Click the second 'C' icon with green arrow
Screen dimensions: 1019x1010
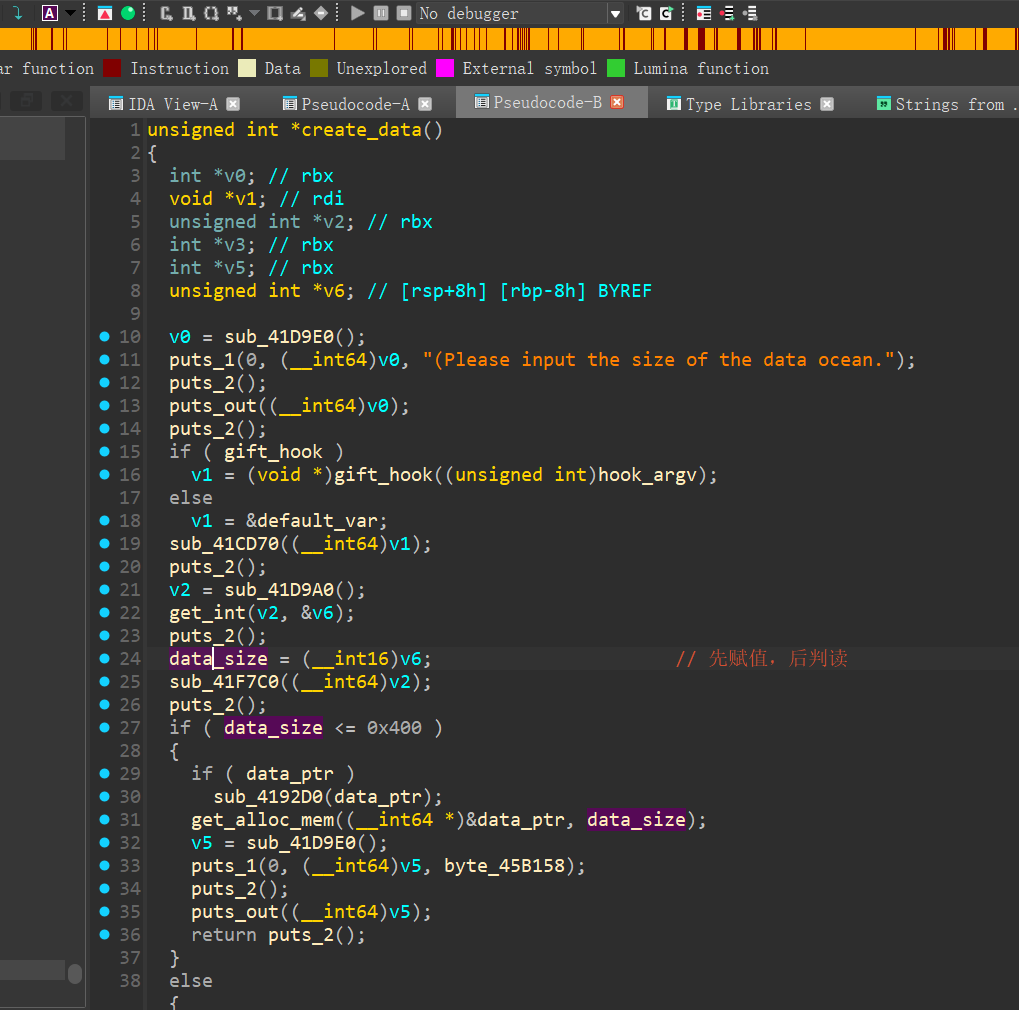[666, 13]
